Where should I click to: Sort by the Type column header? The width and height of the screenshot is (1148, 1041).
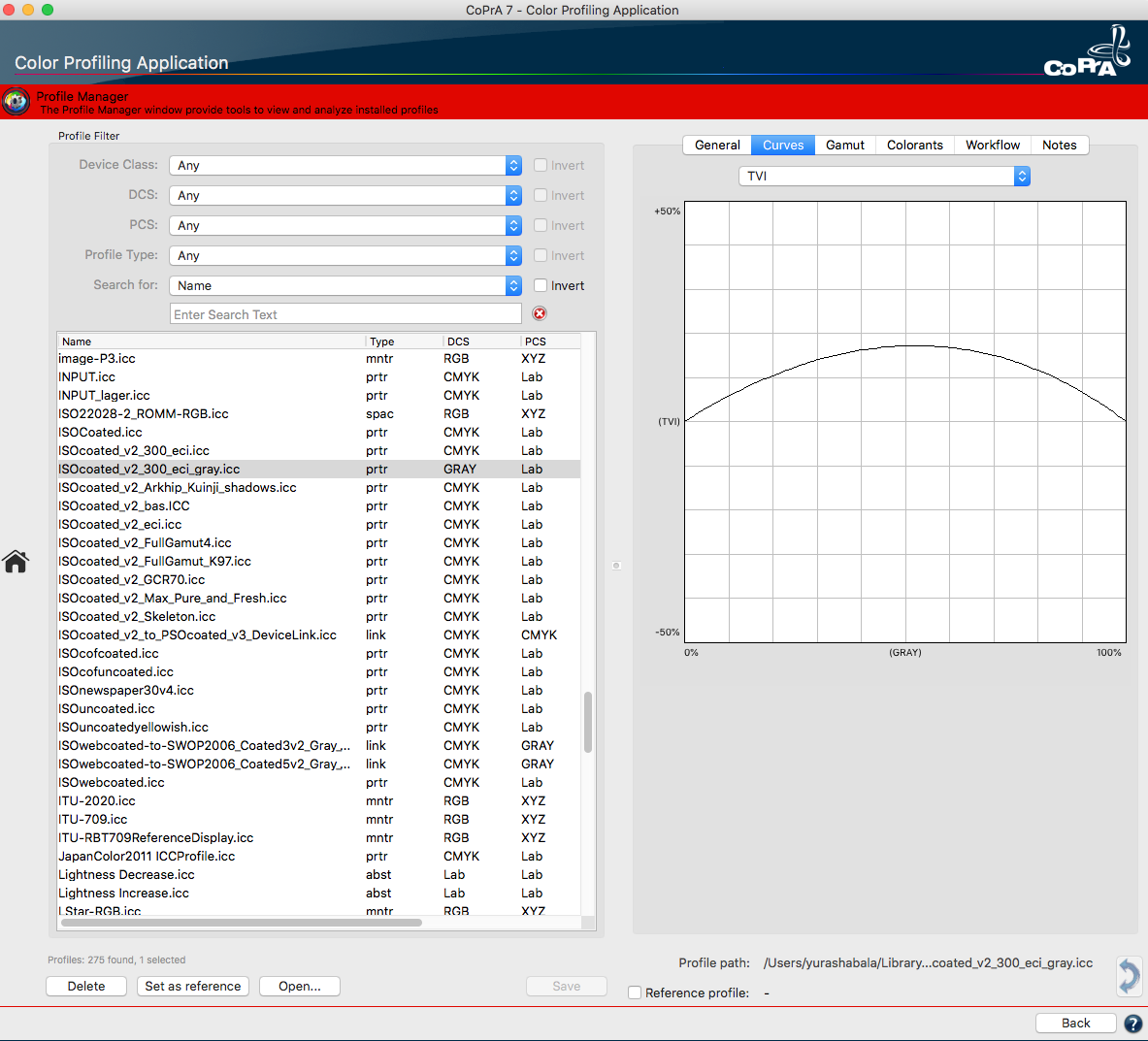pyautogui.click(x=404, y=342)
